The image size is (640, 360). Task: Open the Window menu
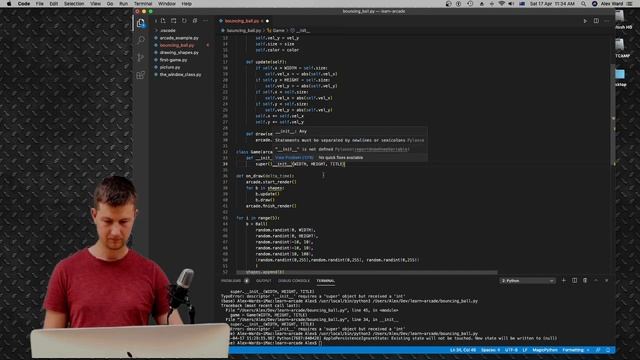167,4
